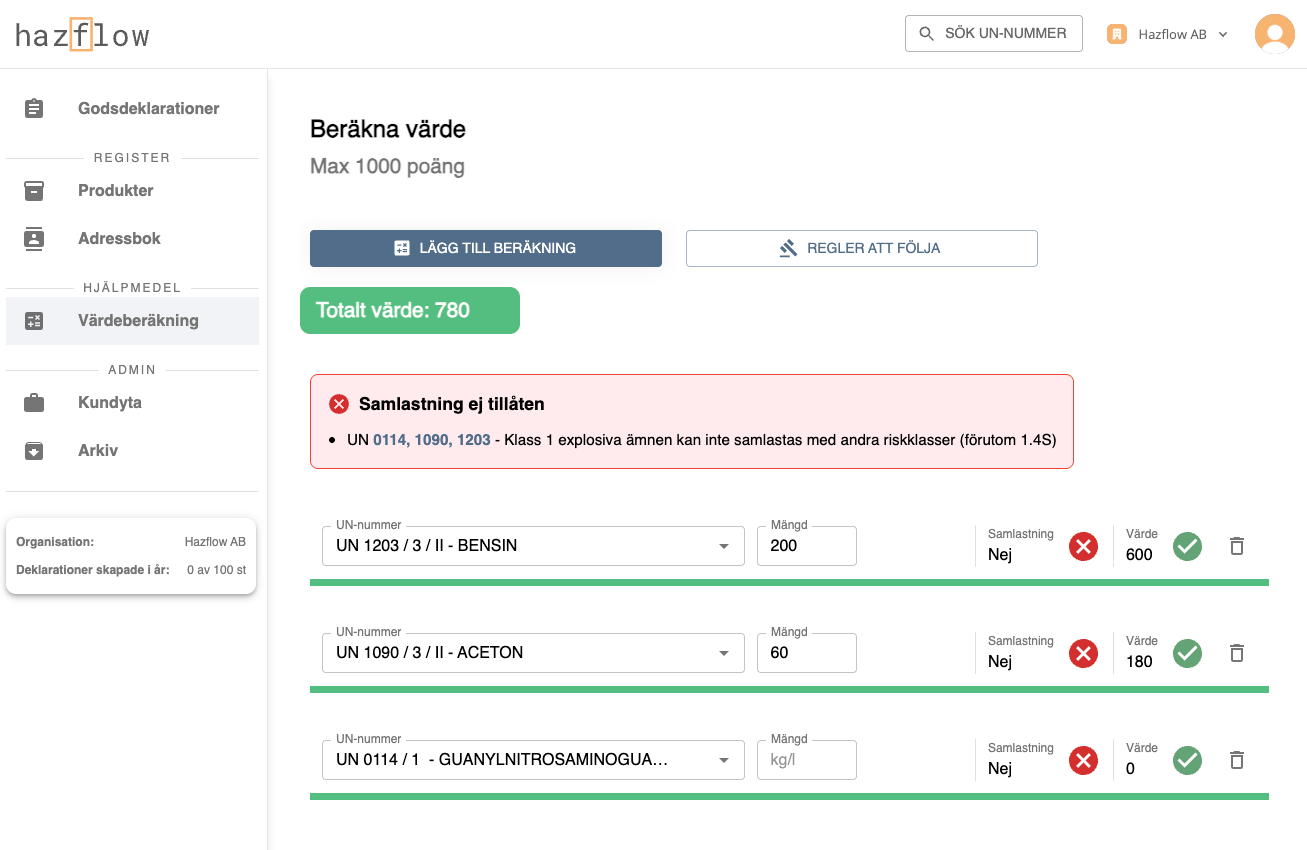Viewport: 1307px width, 850px height.
Task: Open Produkter register page
Action: point(116,190)
